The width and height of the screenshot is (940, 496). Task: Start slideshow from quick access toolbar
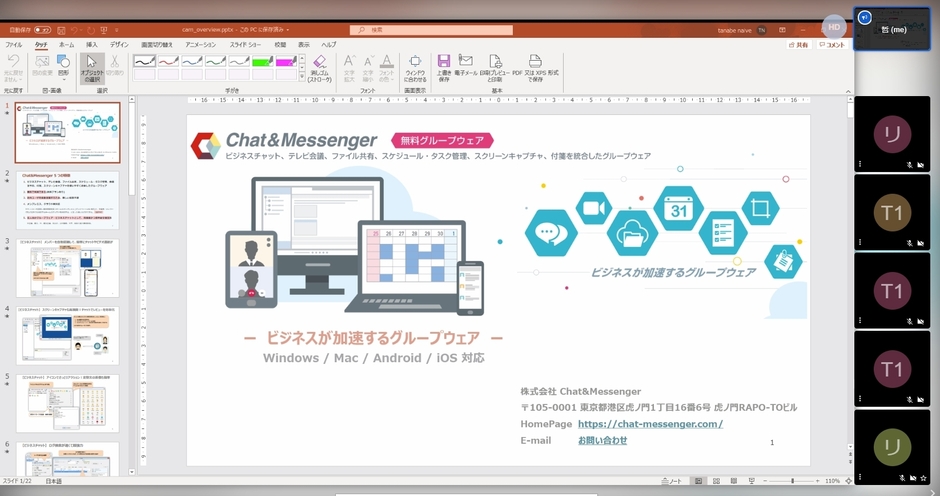(104, 29)
